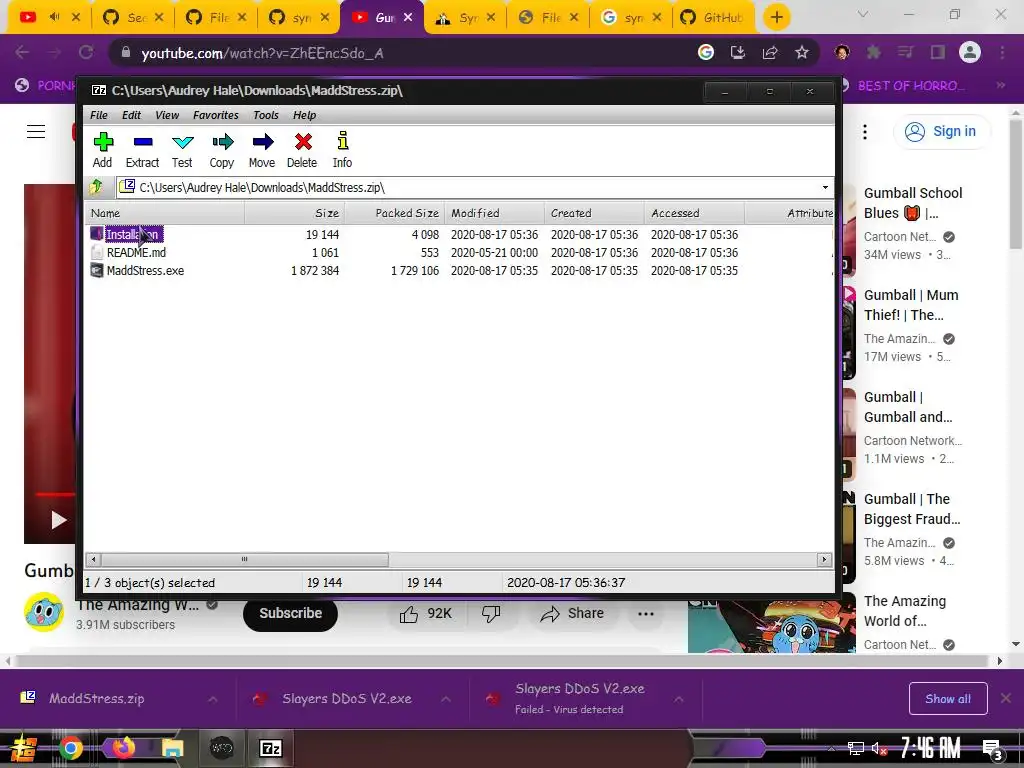
Task: Choose the Move toolbar icon
Action: 262,150
